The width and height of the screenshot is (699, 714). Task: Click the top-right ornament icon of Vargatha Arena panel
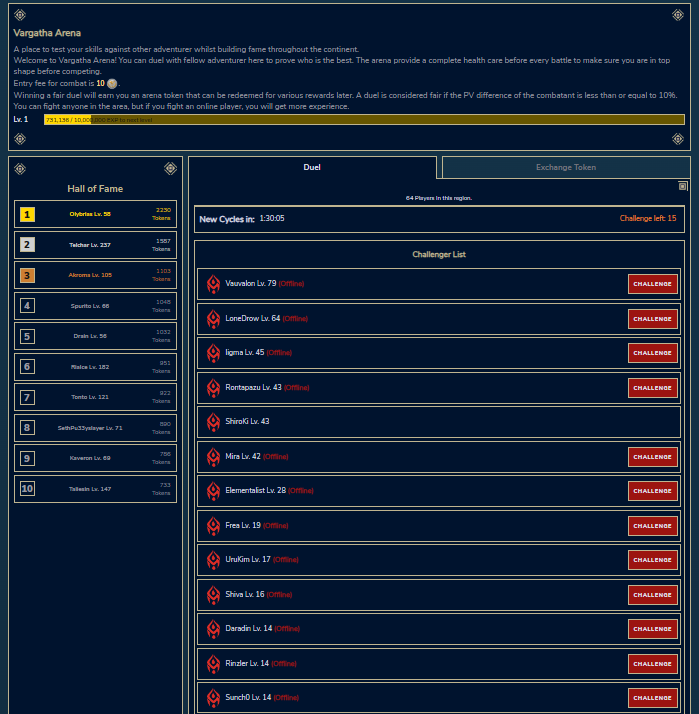[x=679, y=17]
